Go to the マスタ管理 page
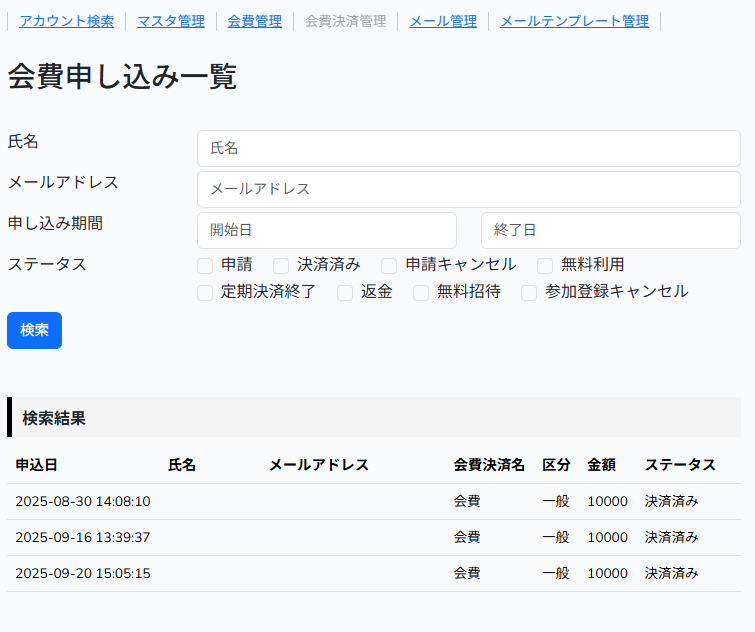Screen dimensions: 755x632 pos(170,21)
